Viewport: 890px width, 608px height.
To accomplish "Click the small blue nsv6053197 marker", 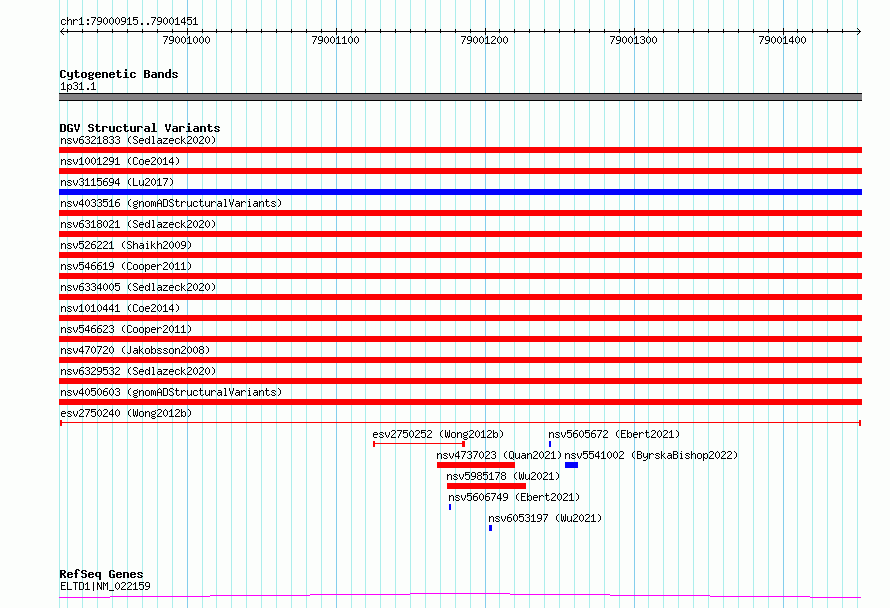I will click(x=490, y=528).
